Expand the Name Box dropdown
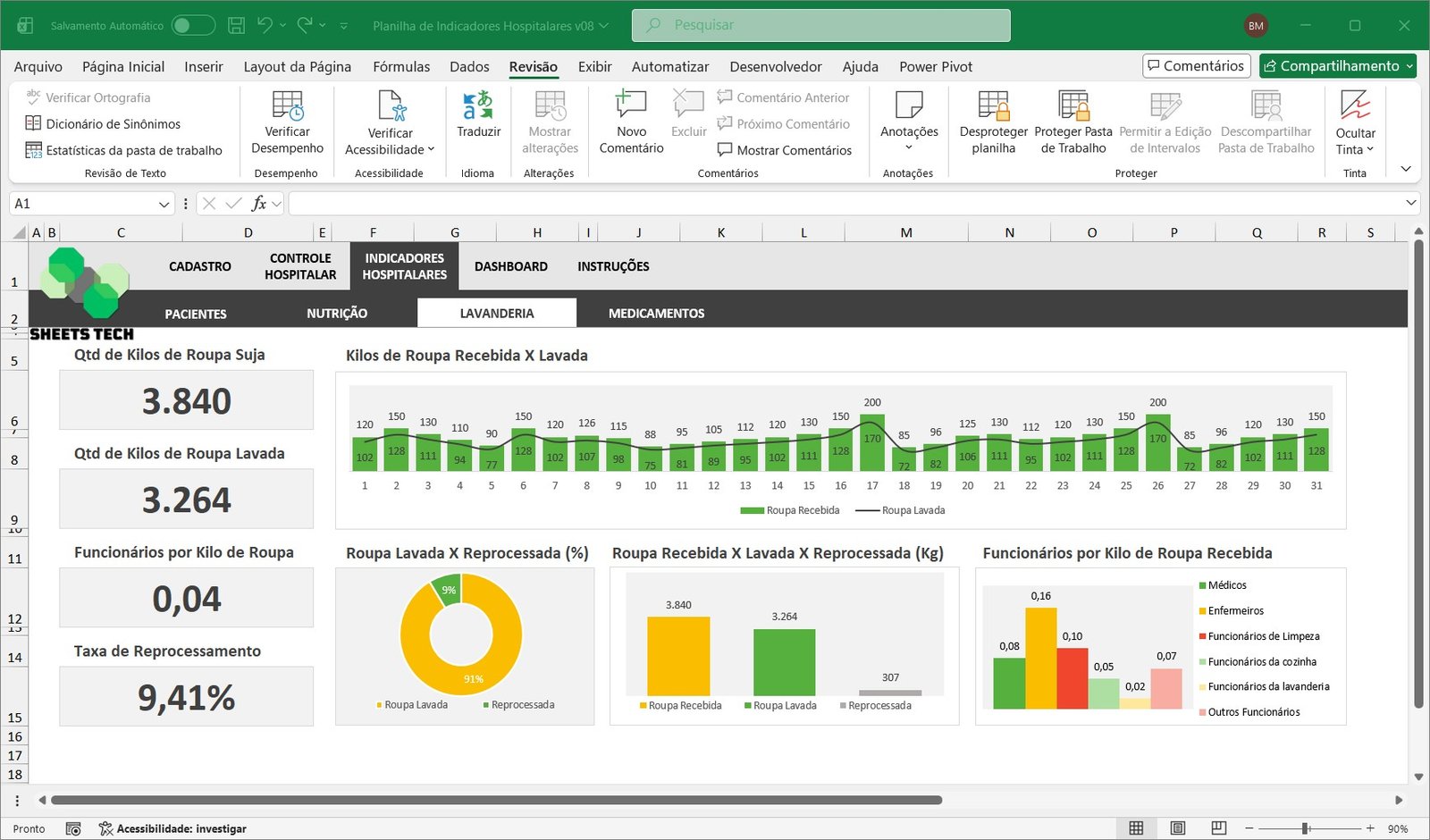This screenshot has height=840, width=1430. (x=164, y=204)
